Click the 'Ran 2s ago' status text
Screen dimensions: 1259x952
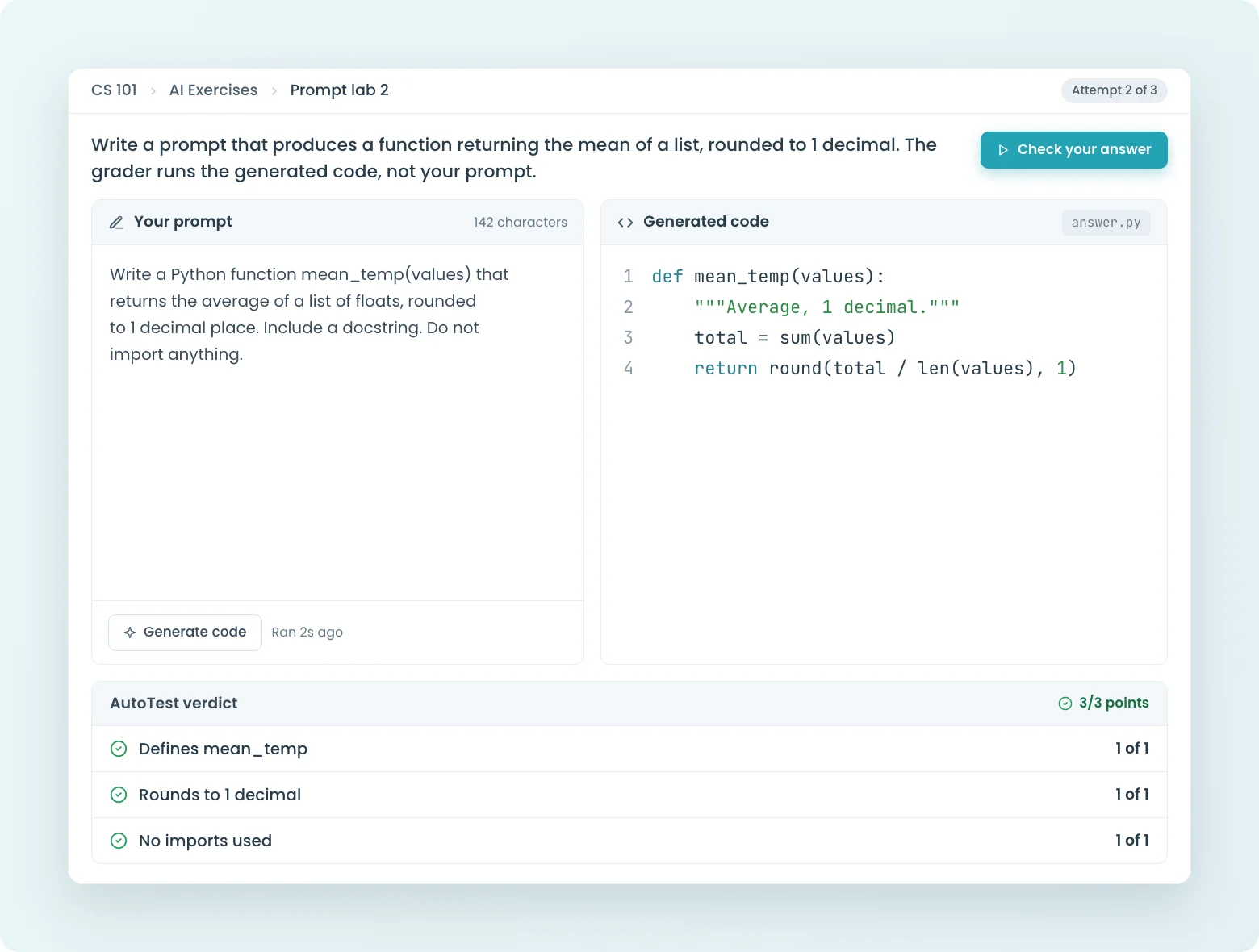(x=307, y=633)
